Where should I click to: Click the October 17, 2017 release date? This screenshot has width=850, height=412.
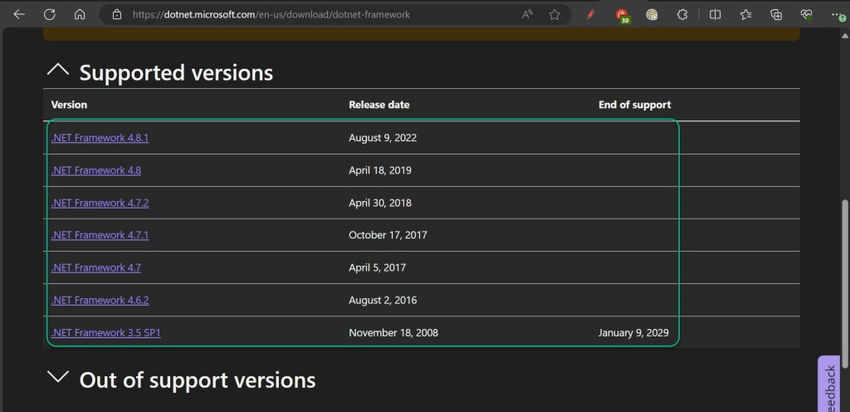point(388,235)
